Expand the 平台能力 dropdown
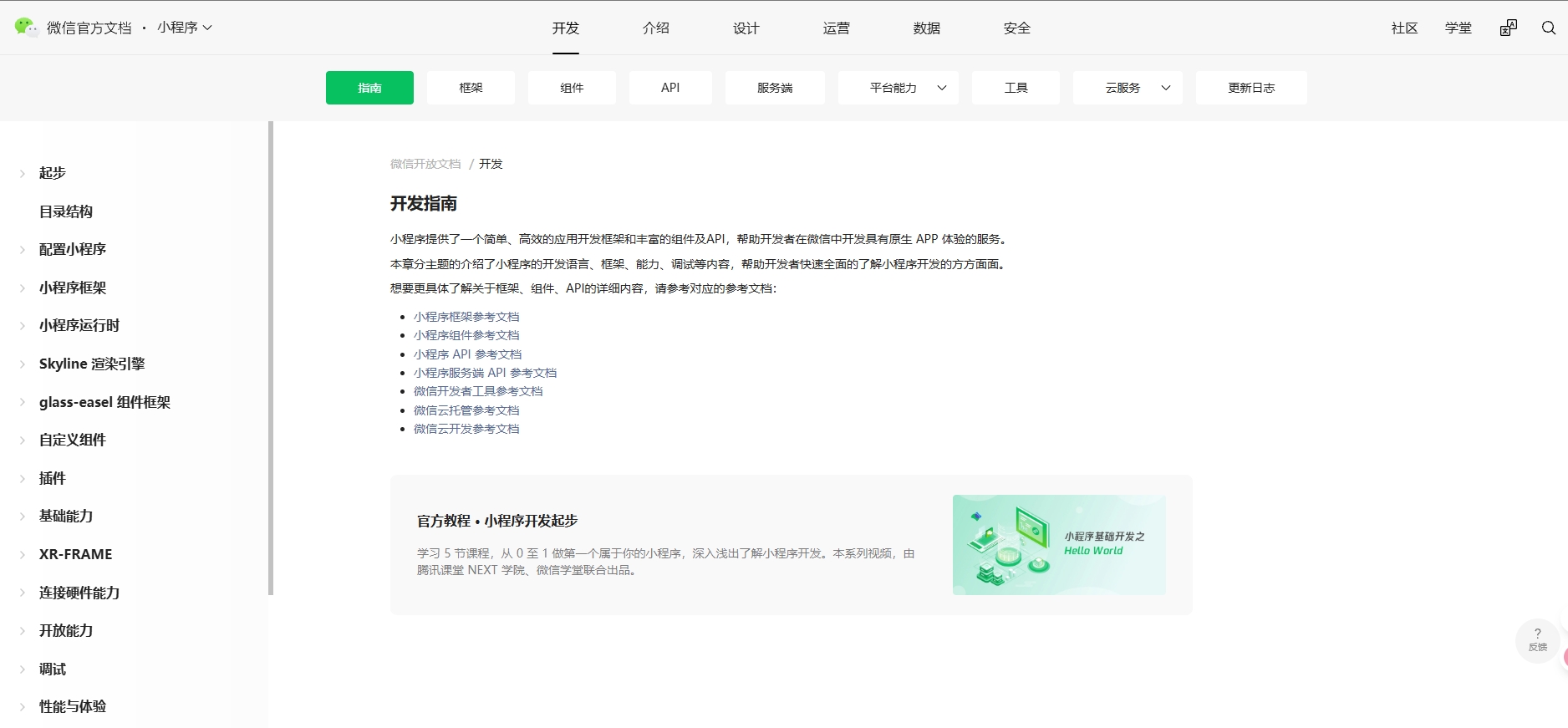 coord(899,88)
